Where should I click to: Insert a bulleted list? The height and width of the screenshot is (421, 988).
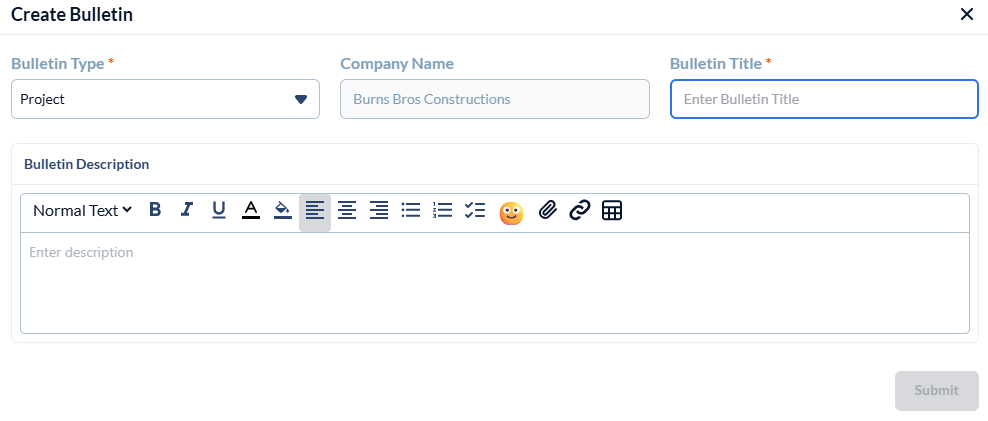[411, 211]
